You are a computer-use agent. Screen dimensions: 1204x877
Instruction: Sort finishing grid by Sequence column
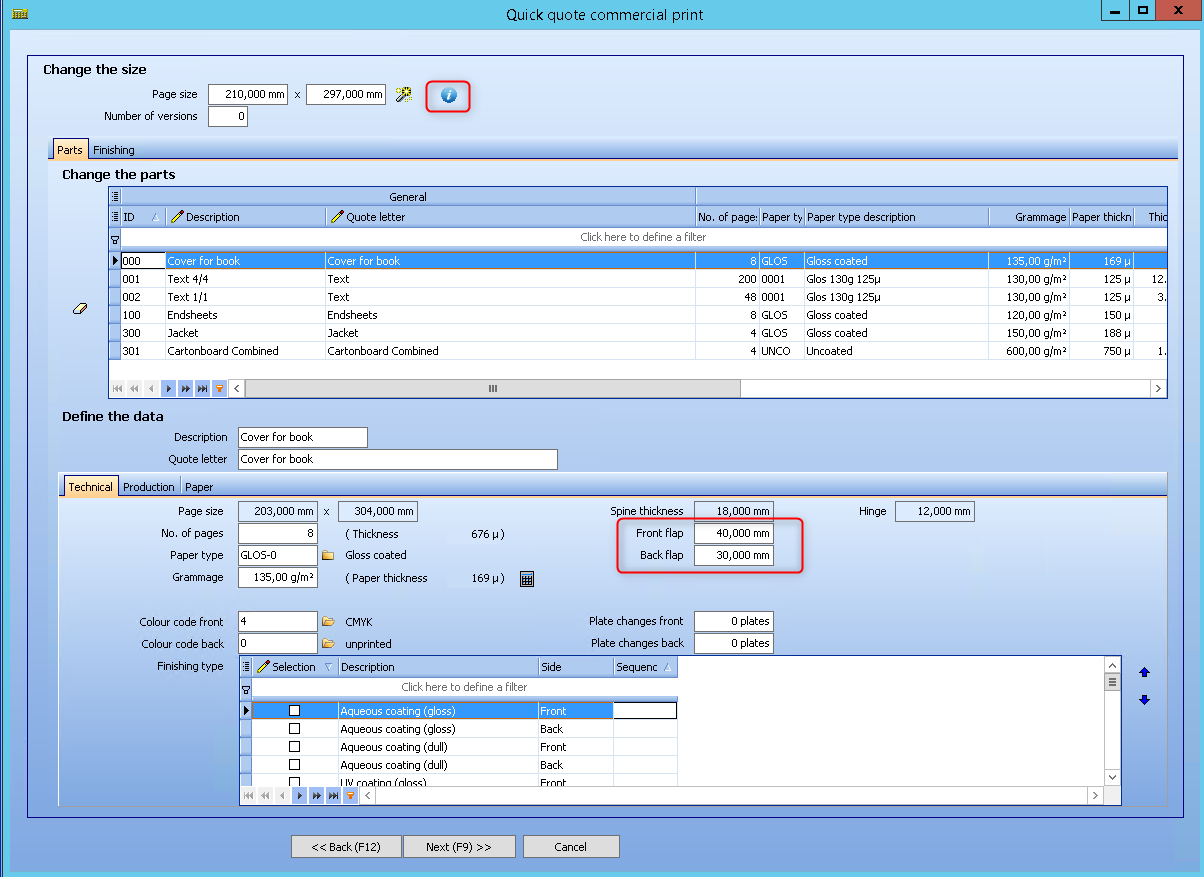point(645,667)
